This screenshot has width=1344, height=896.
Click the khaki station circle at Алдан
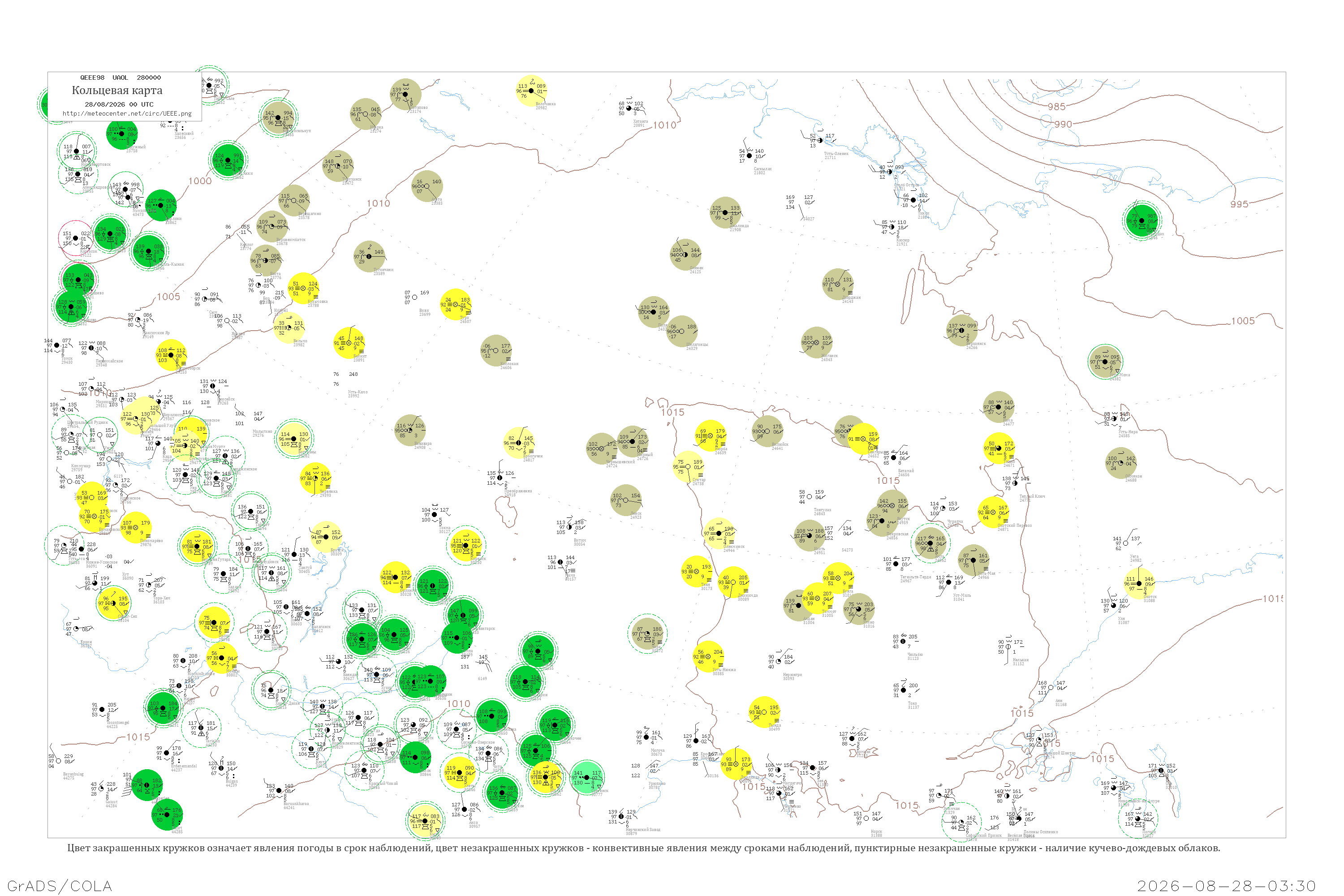coord(798,605)
